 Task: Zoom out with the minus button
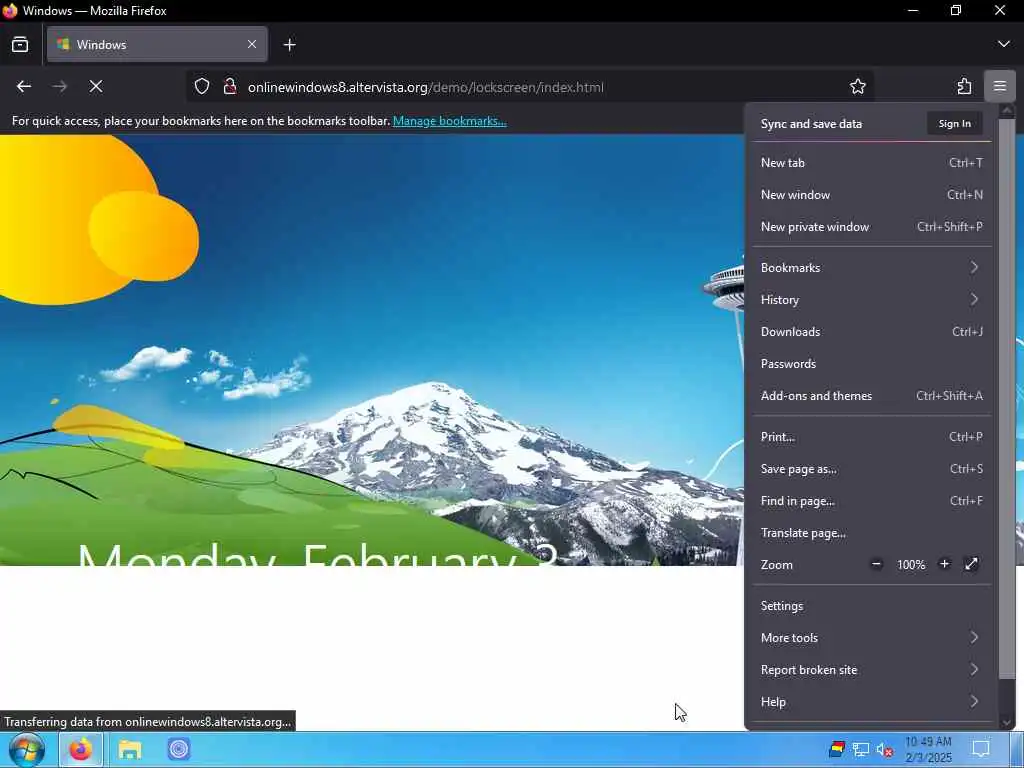click(x=876, y=564)
